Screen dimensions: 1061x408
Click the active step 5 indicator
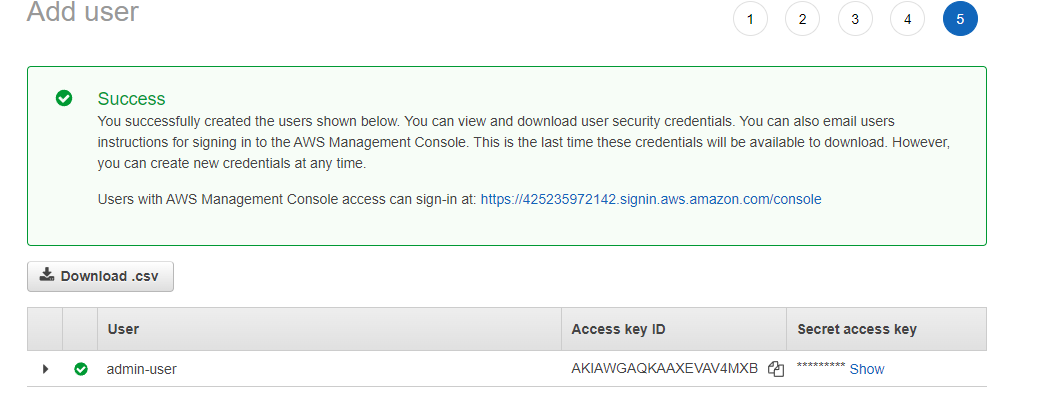click(960, 18)
